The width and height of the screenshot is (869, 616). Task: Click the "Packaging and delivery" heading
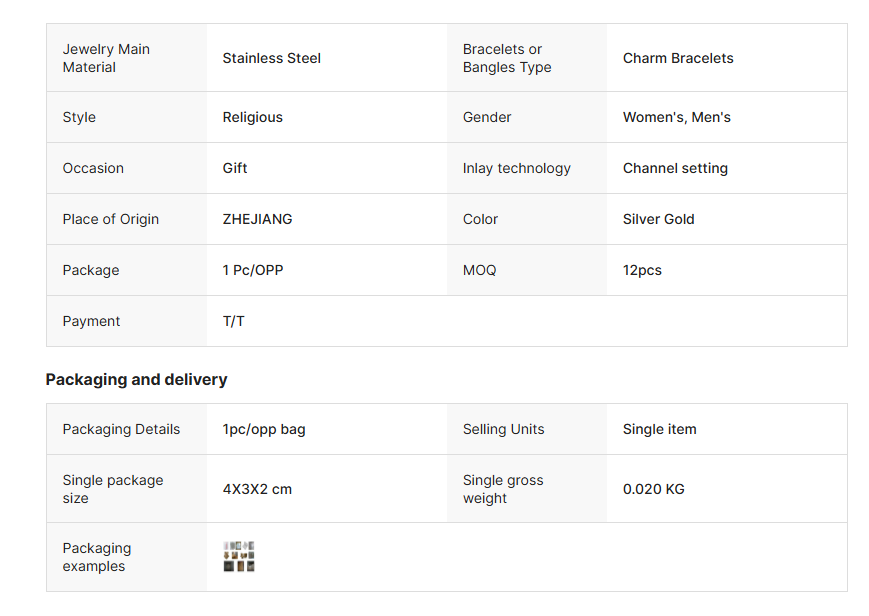tap(136, 380)
